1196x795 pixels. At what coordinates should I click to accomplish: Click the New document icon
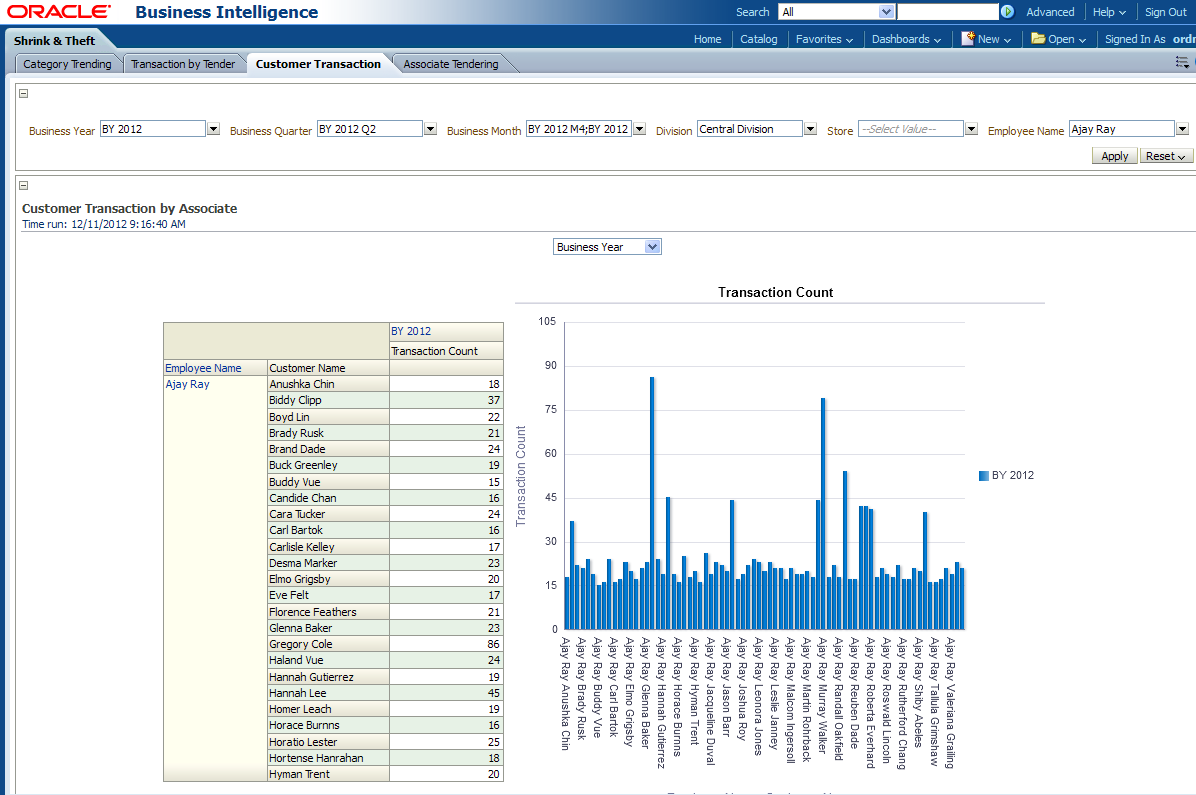coord(968,39)
